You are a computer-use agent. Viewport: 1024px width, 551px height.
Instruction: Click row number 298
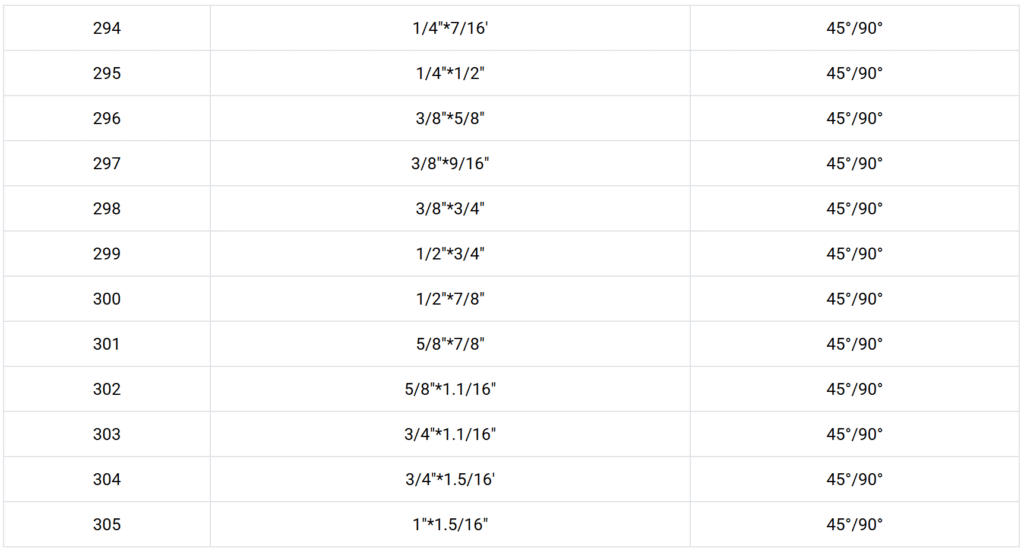click(106, 208)
